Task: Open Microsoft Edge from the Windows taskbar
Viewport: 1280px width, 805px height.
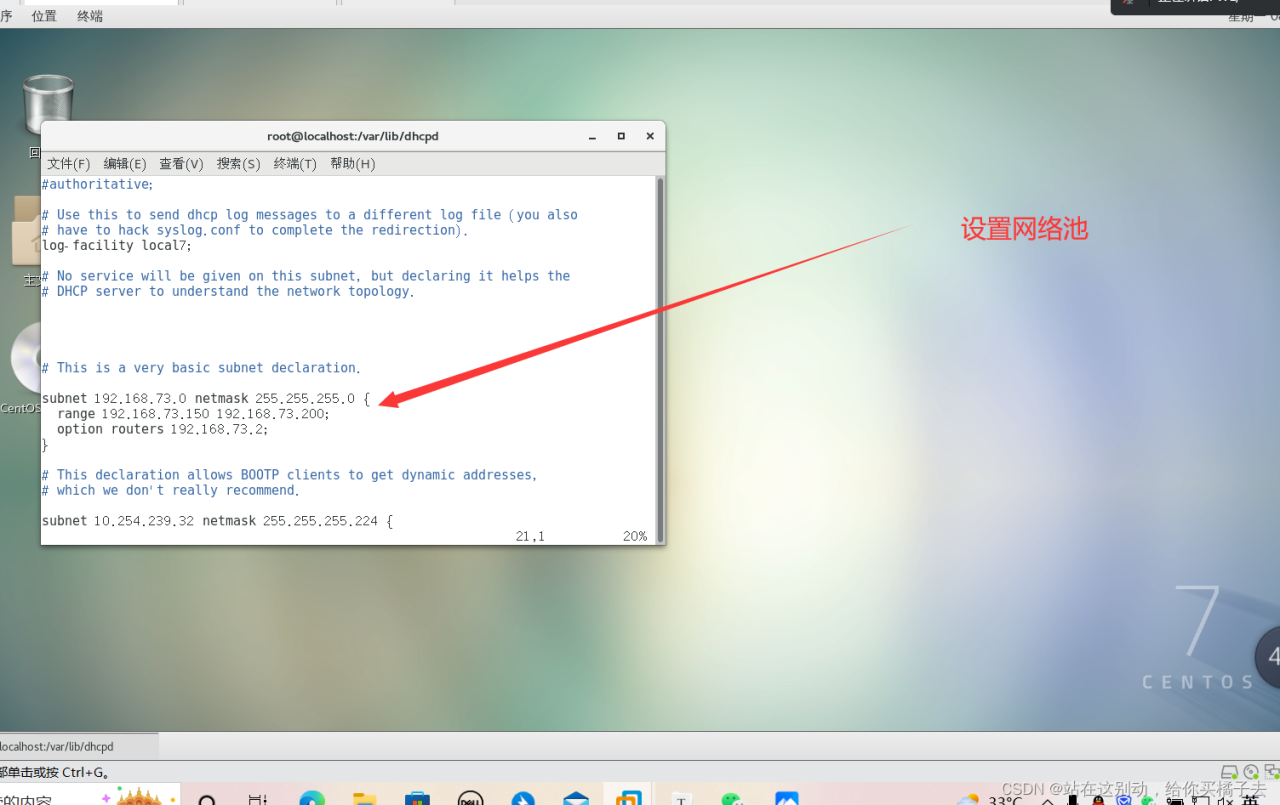Action: pyautogui.click(x=312, y=798)
